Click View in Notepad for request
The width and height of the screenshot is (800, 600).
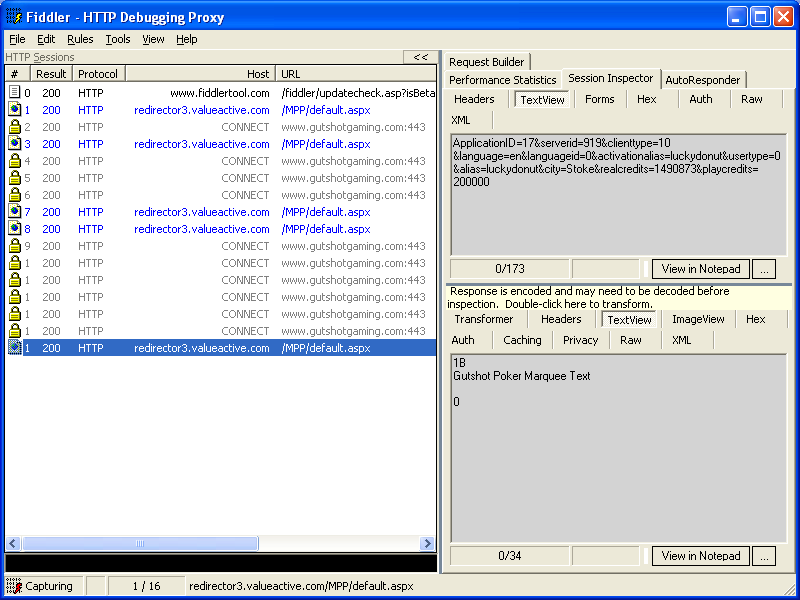coord(701,269)
